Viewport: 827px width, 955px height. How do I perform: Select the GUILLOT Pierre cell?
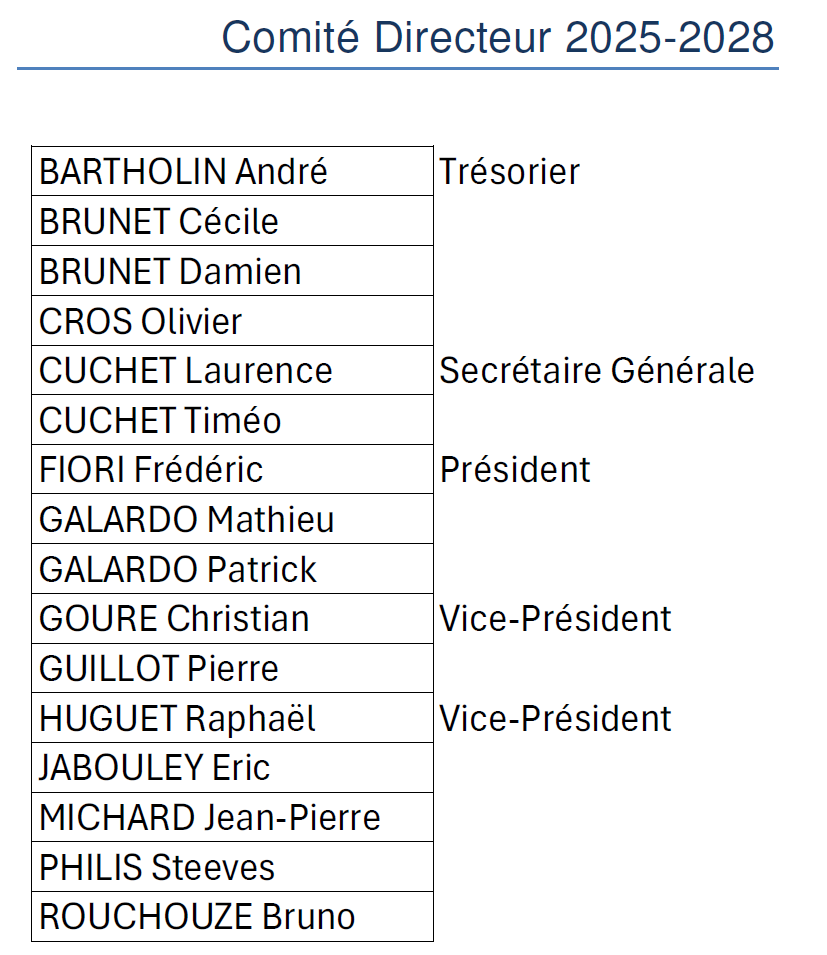(232, 668)
